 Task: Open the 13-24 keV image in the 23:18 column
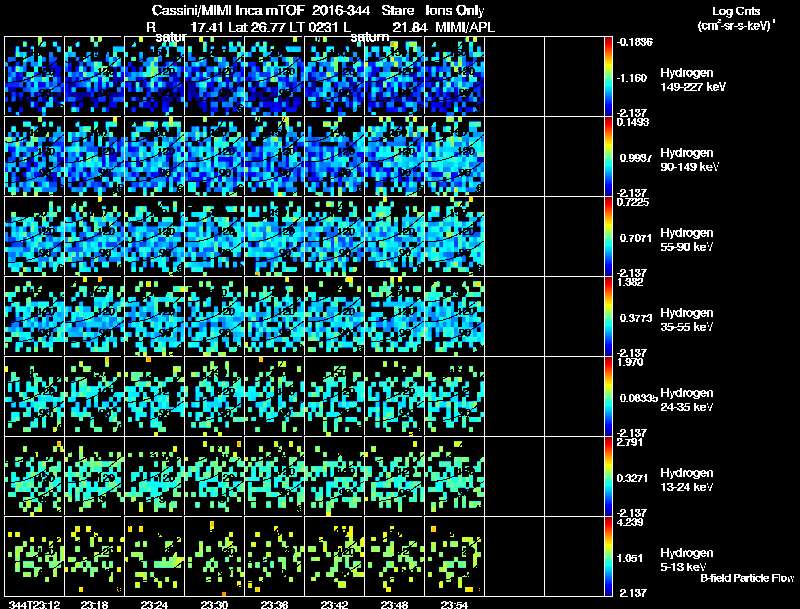(94, 476)
